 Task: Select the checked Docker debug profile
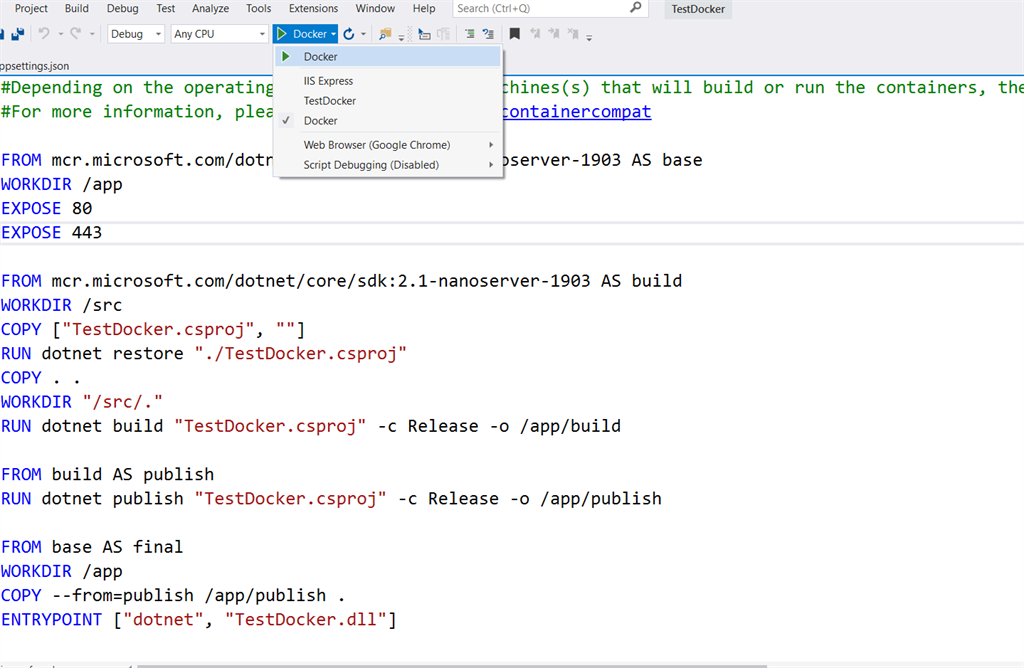[x=317, y=120]
